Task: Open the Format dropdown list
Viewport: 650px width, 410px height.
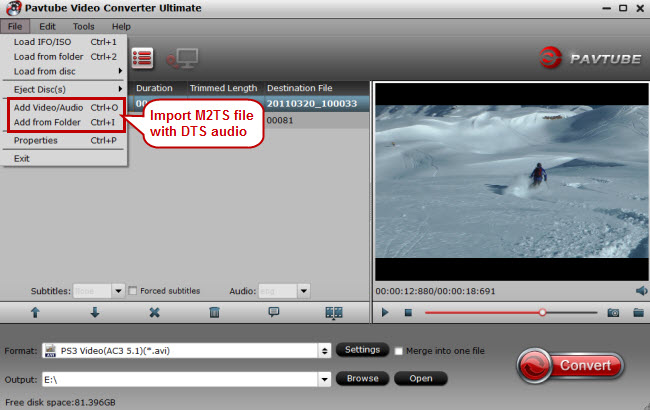Action: (x=325, y=351)
